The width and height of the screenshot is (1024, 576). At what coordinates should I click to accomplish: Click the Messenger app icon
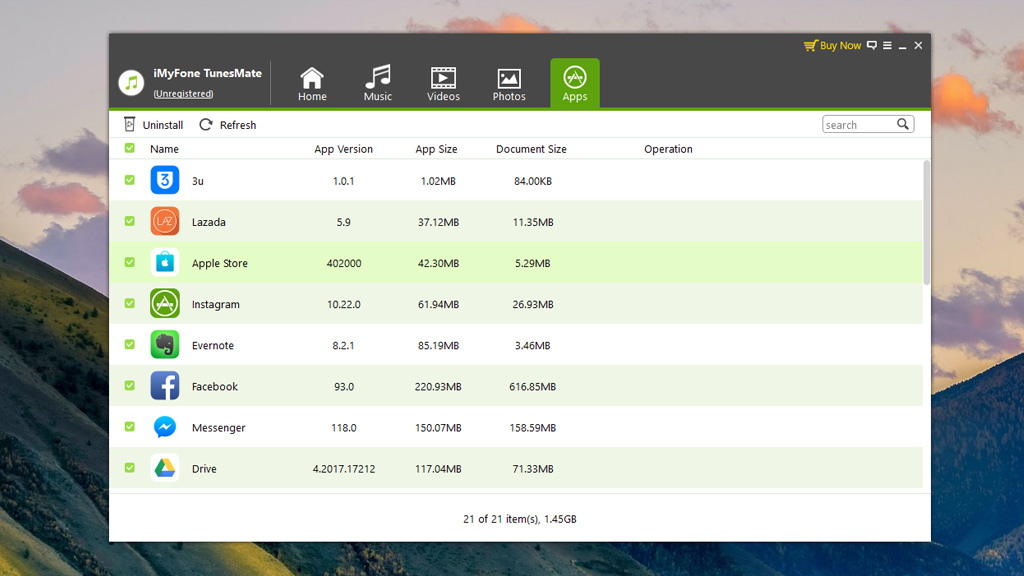165,427
